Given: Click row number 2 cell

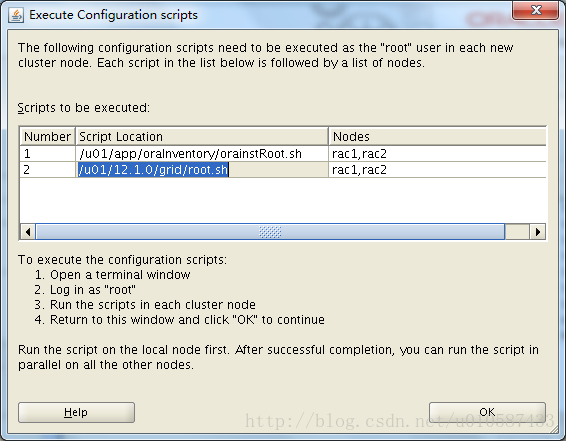Looking at the screenshot, I should (x=47, y=169).
